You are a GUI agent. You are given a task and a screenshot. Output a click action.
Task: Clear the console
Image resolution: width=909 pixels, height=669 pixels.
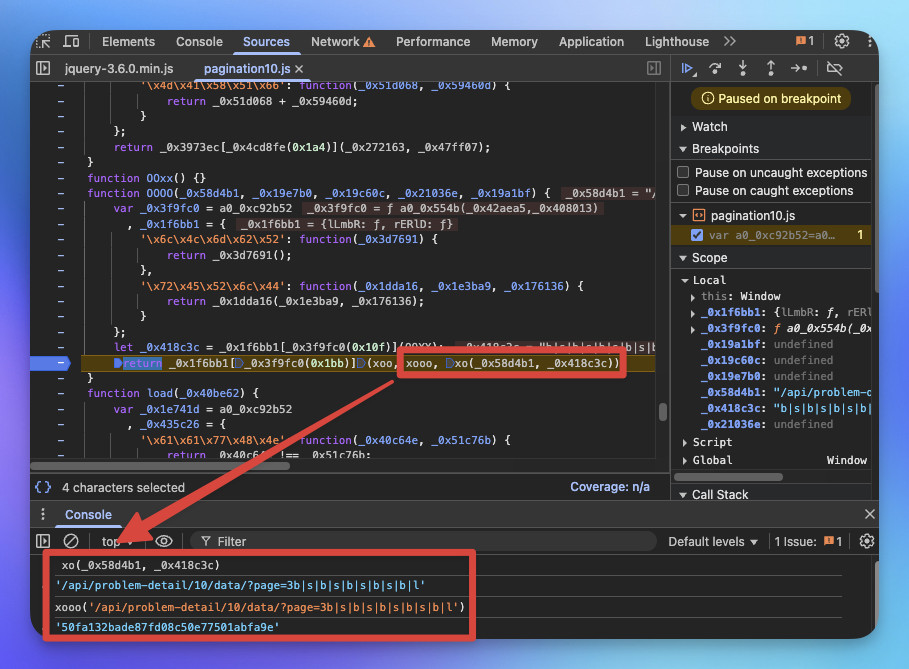[71, 541]
